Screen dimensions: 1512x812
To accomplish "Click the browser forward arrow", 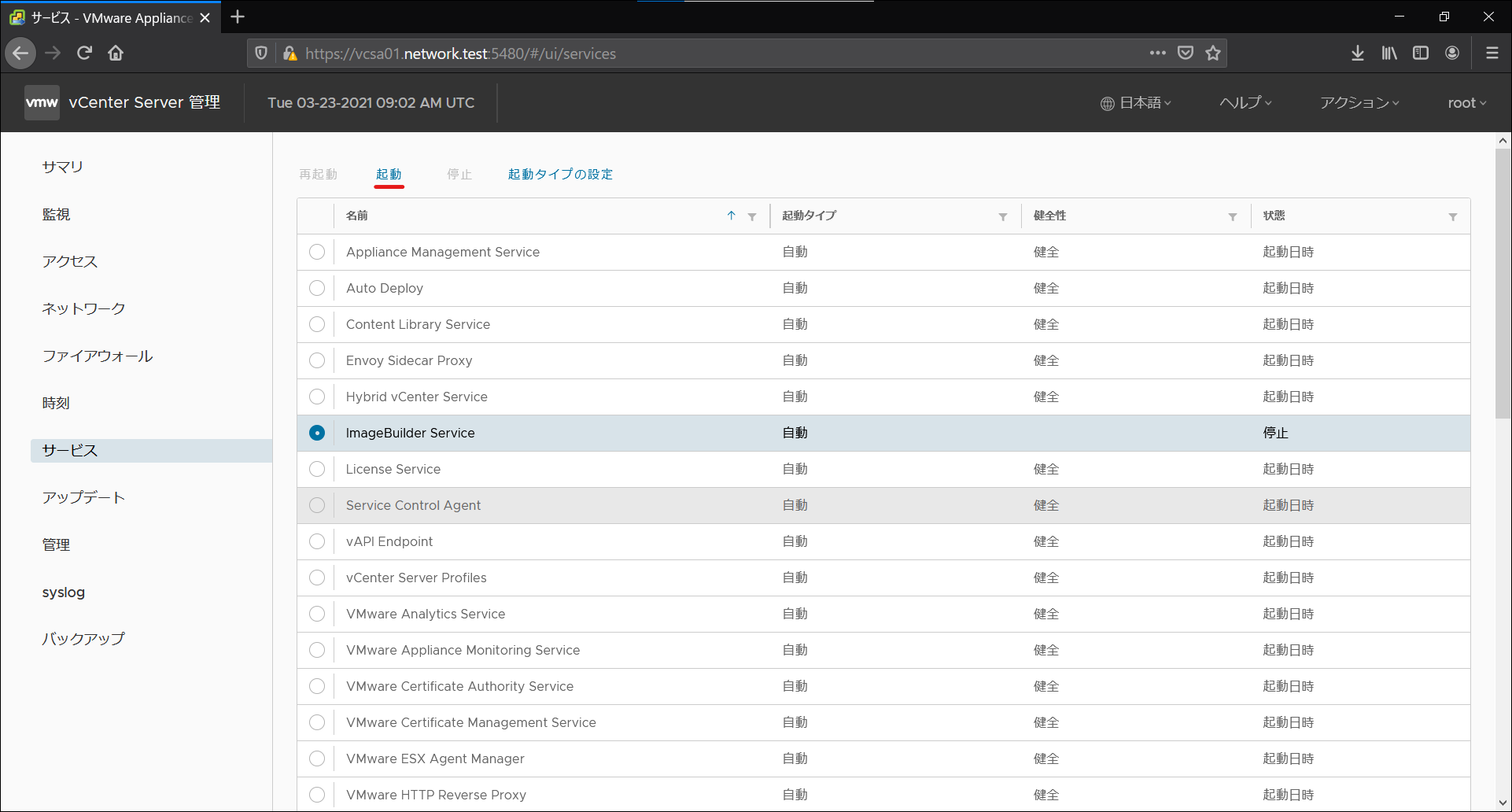I will [x=53, y=53].
